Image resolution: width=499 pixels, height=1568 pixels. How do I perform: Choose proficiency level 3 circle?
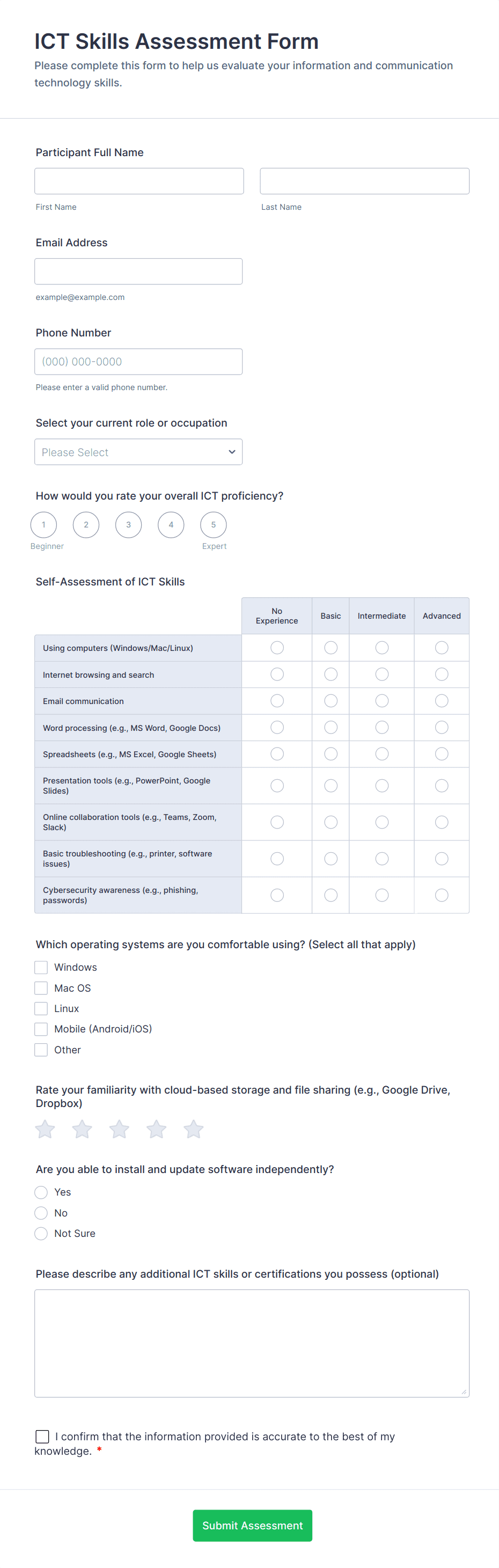tap(128, 525)
